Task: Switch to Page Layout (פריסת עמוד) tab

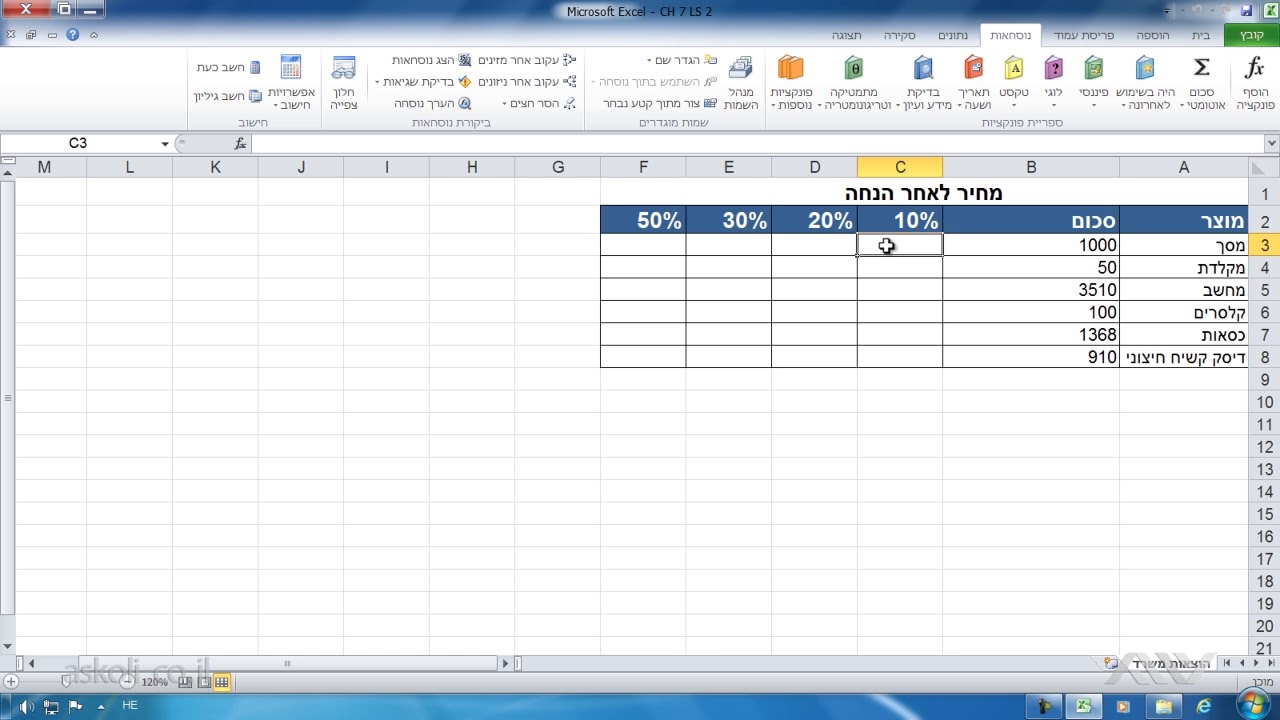Action: (1083, 35)
